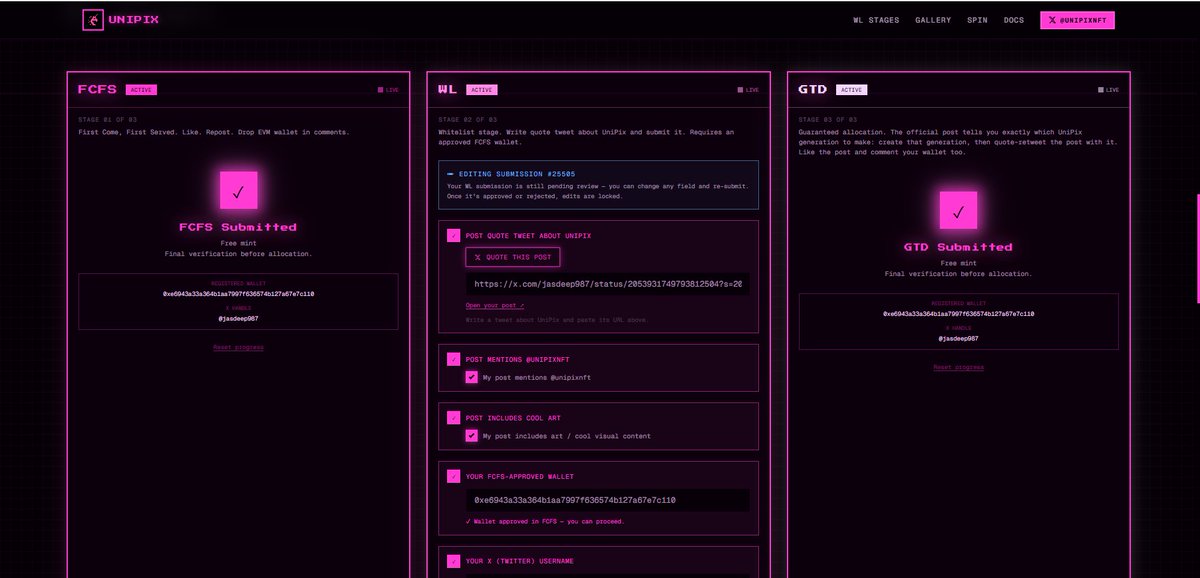
Task: Toggle 'My post includes art' checkbox
Action: (472, 436)
